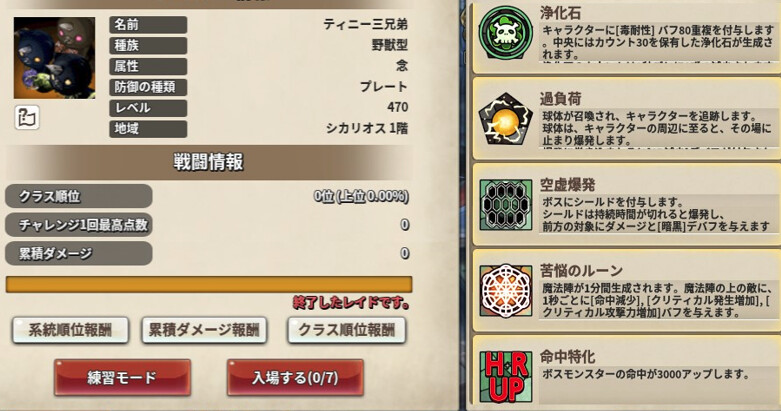Open 系統順位報酬 rewards
This screenshot has height=411, width=781.
[70, 330]
